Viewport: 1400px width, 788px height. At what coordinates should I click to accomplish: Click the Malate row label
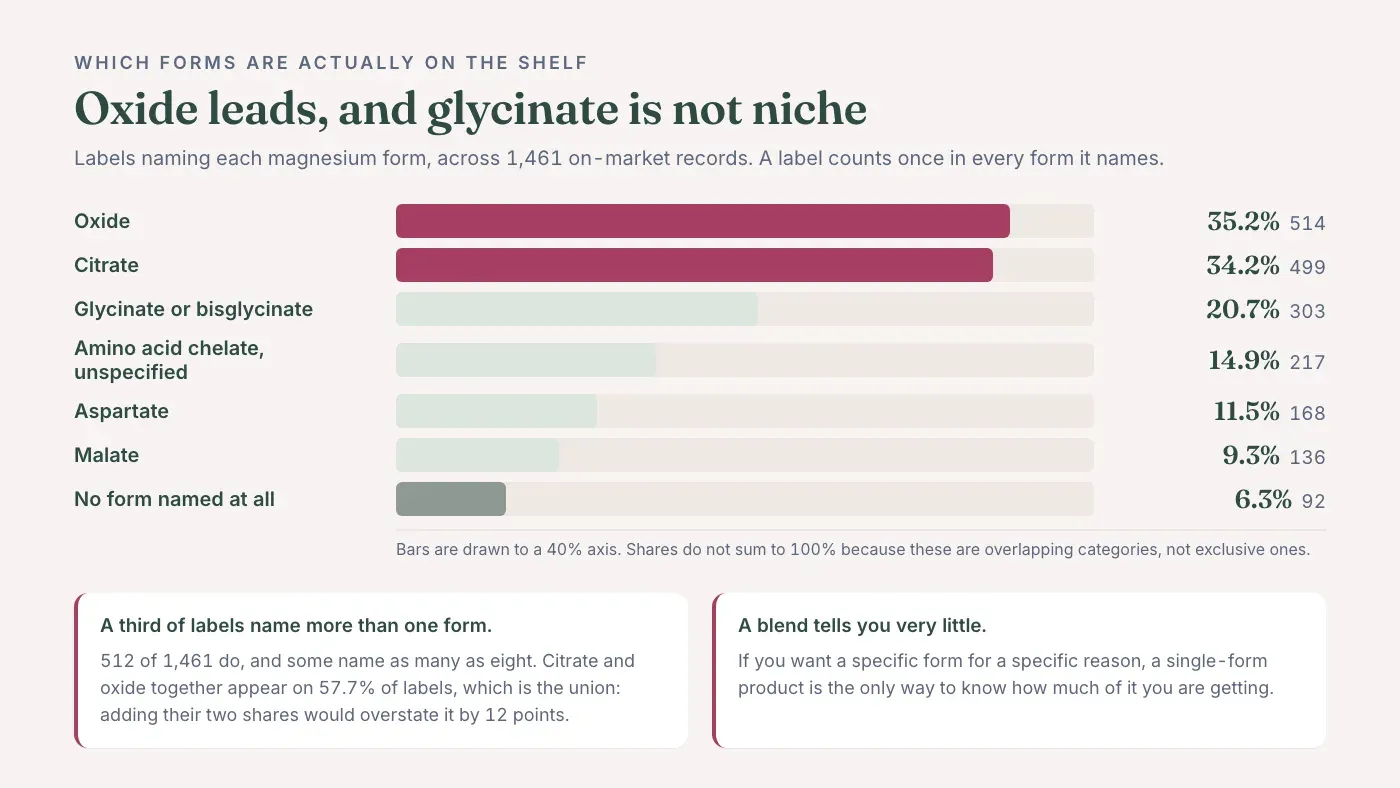[106, 455]
